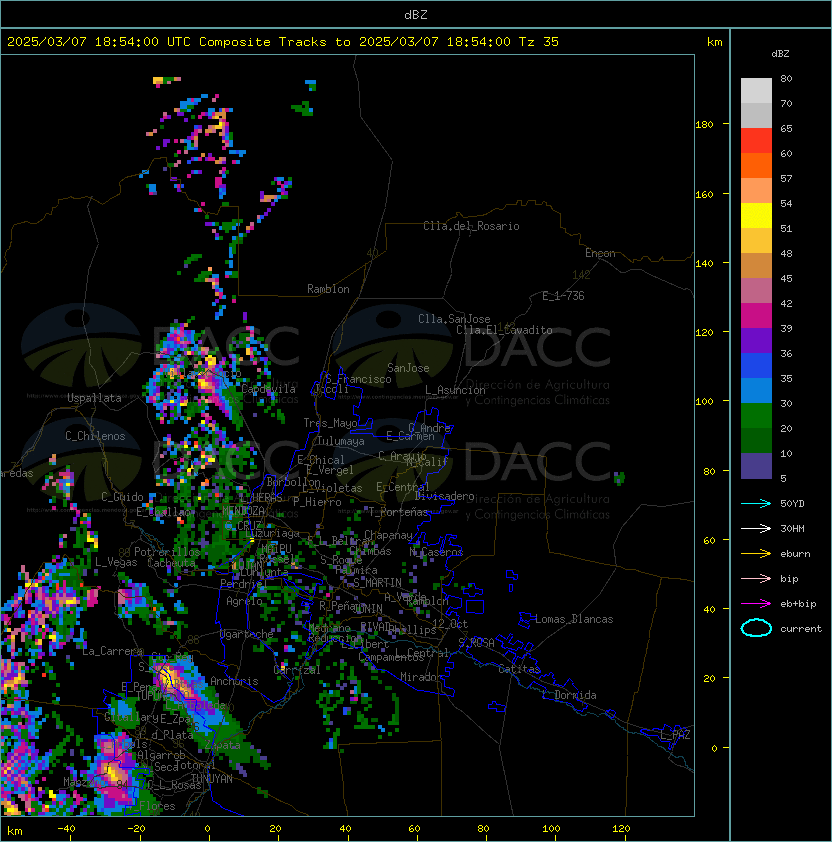
Task: Click the 'Encon' map label
Action: [600, 253]
